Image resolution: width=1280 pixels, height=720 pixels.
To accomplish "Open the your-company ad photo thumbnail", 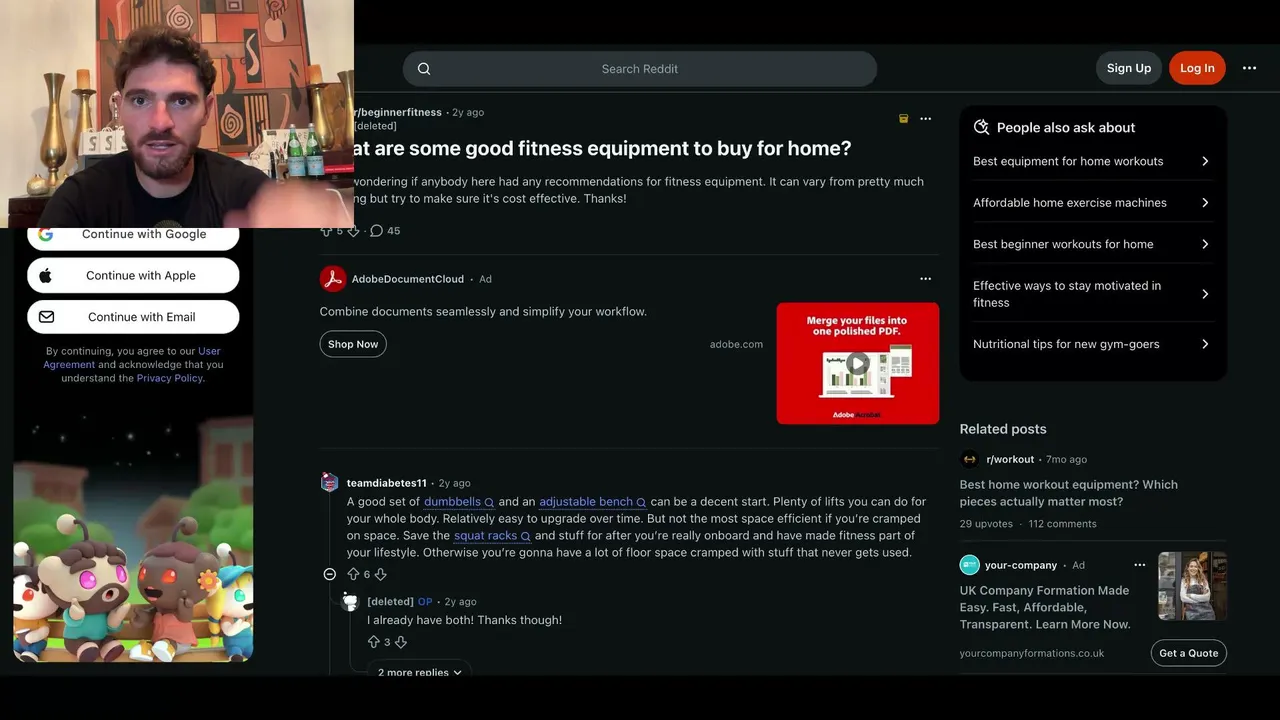I will tap(1193, 586).
